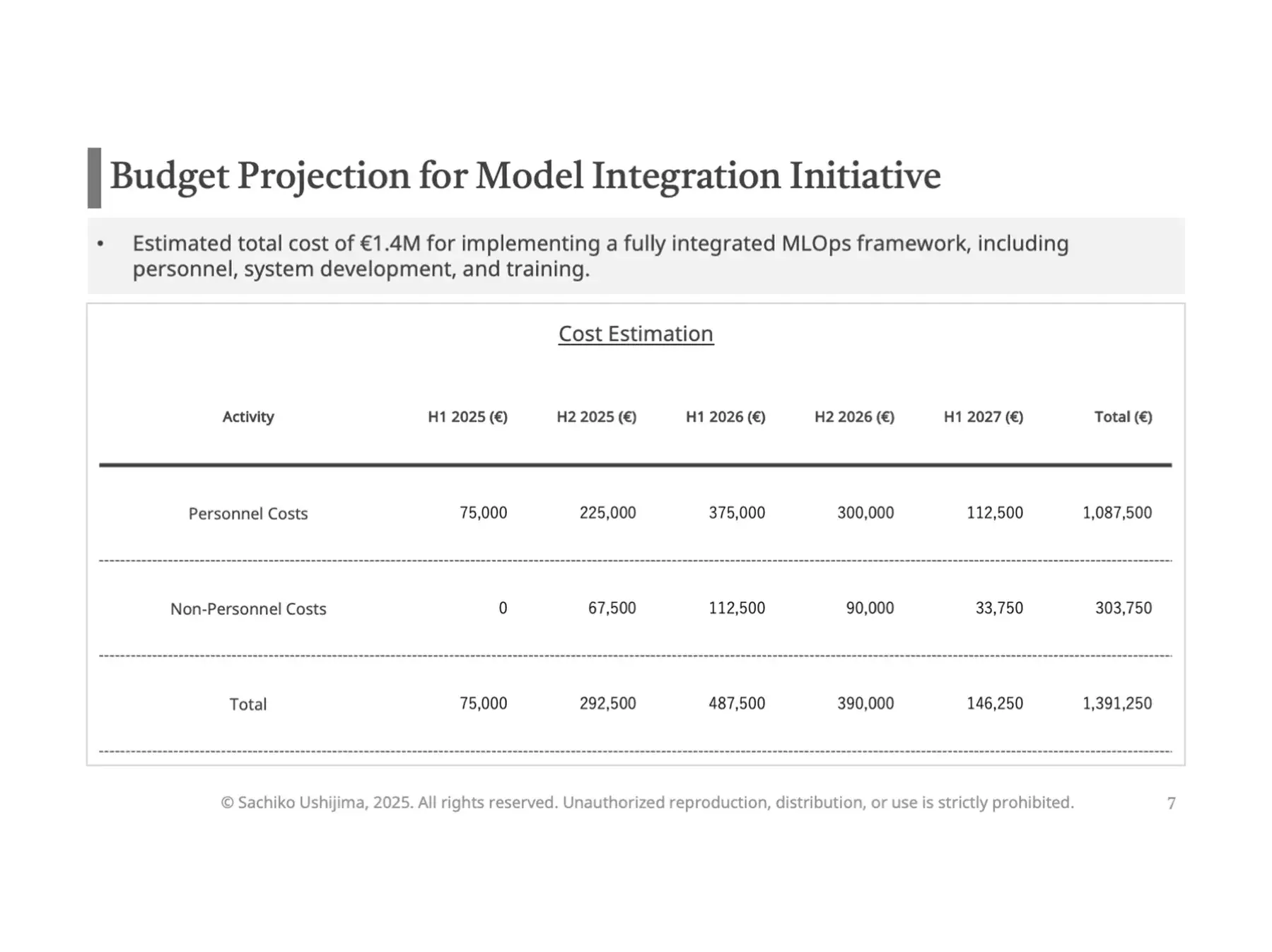
Task: Click the 'Cost Estimation' underlined heading
Action: coord(635,334)
